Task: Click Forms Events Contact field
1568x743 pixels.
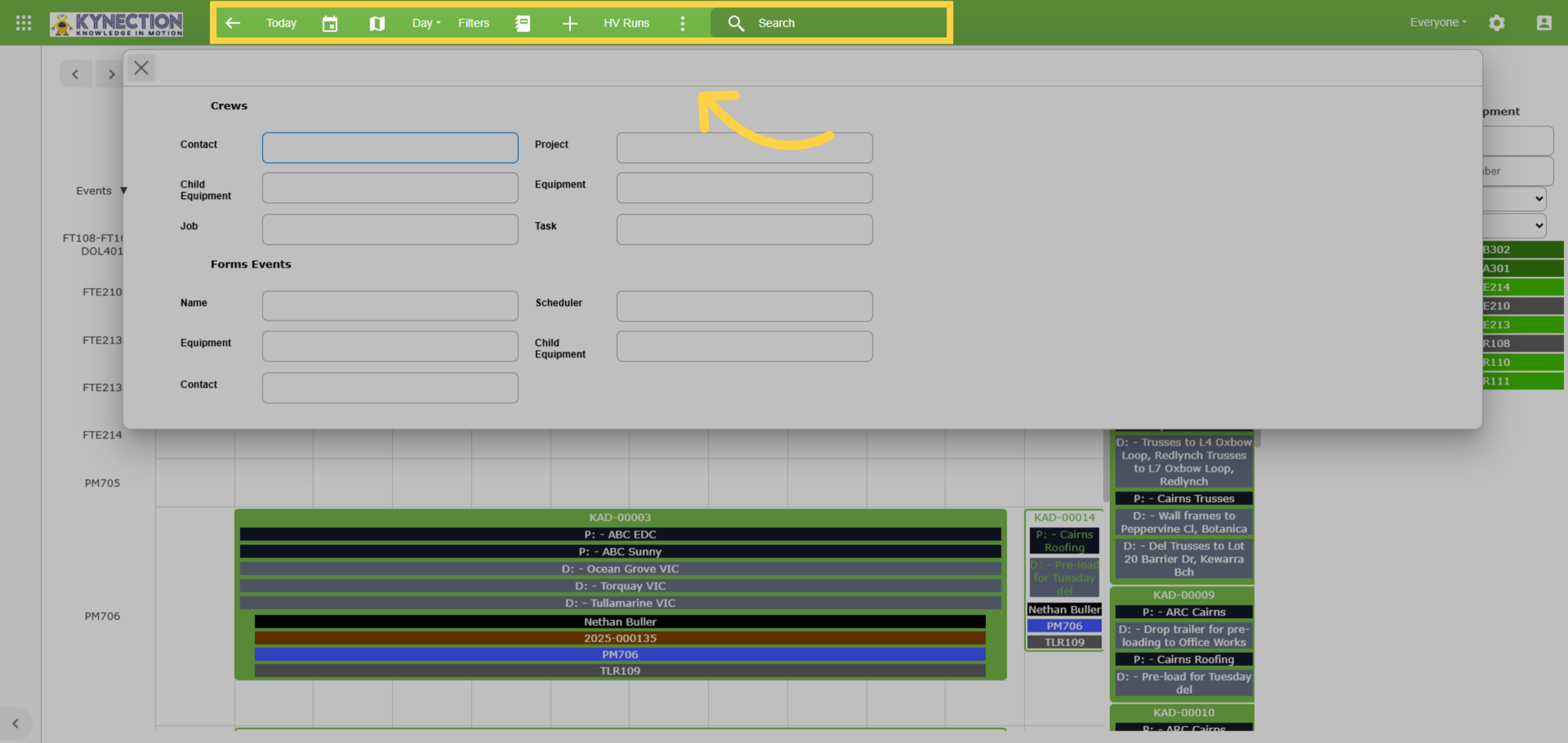Action: pyautogui.click(x=390, y=388)
